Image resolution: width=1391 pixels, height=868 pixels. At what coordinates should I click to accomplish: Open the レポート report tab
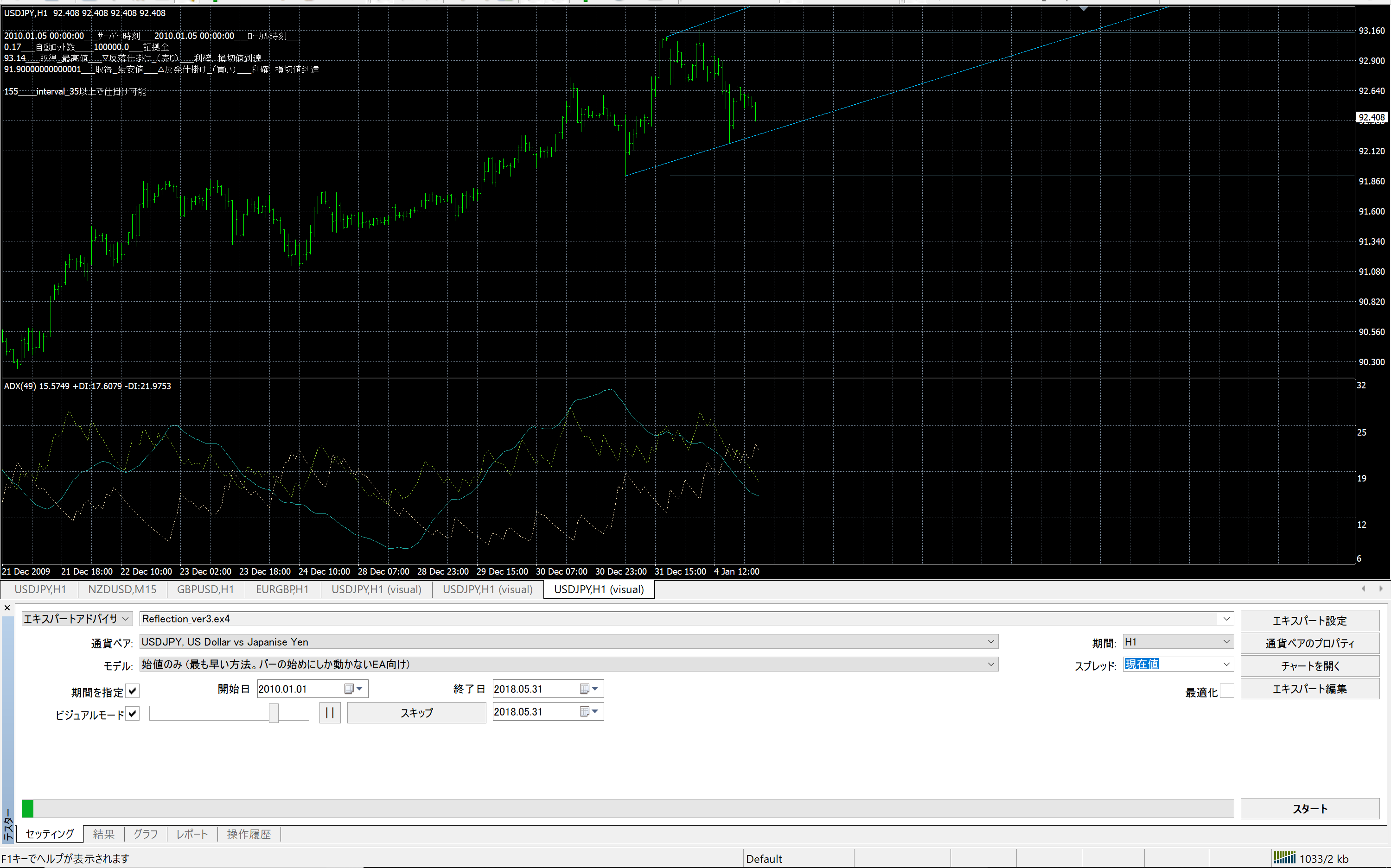[192, 834]
